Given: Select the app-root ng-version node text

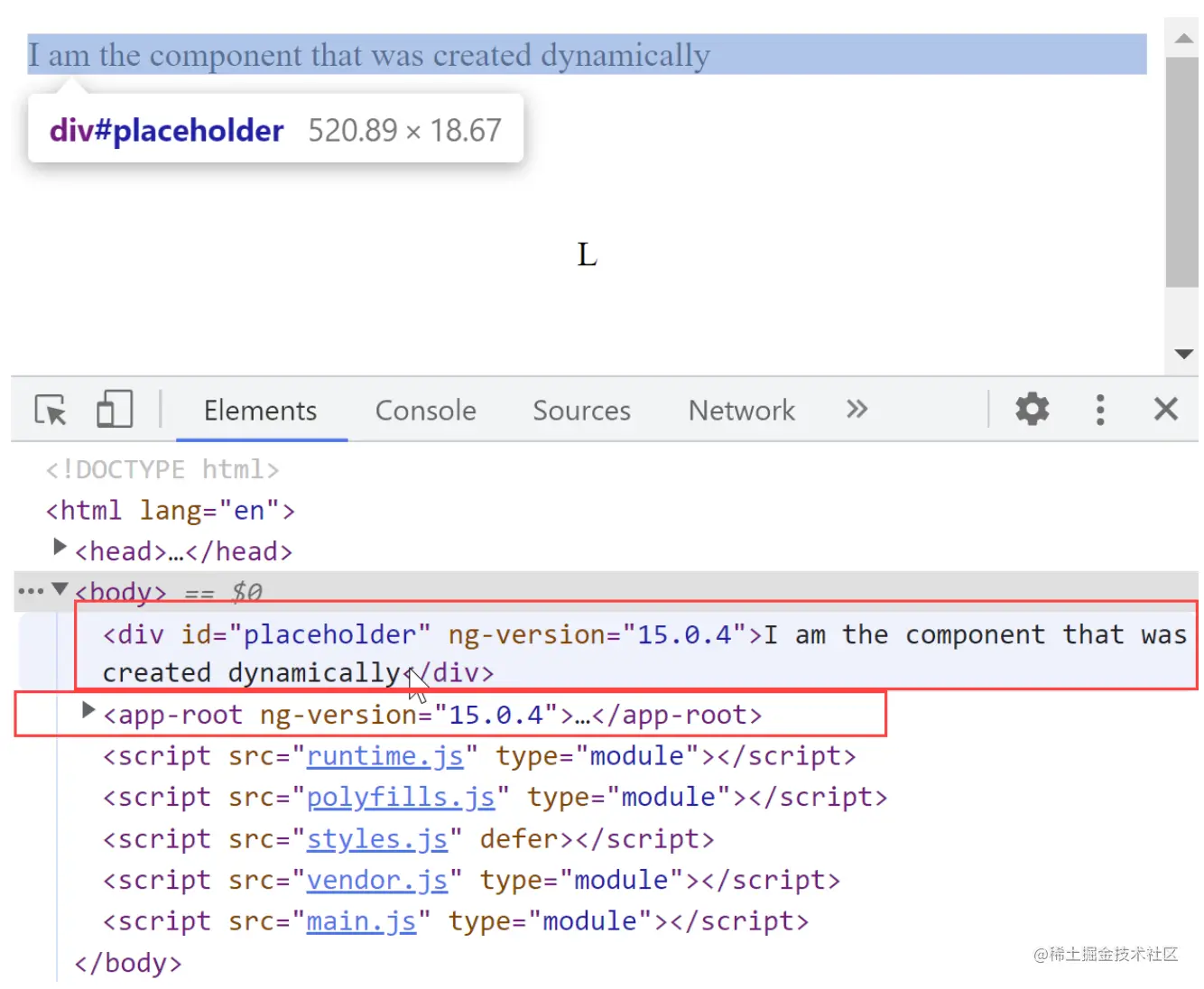Looking at the screenshot, I should point(432,716).
